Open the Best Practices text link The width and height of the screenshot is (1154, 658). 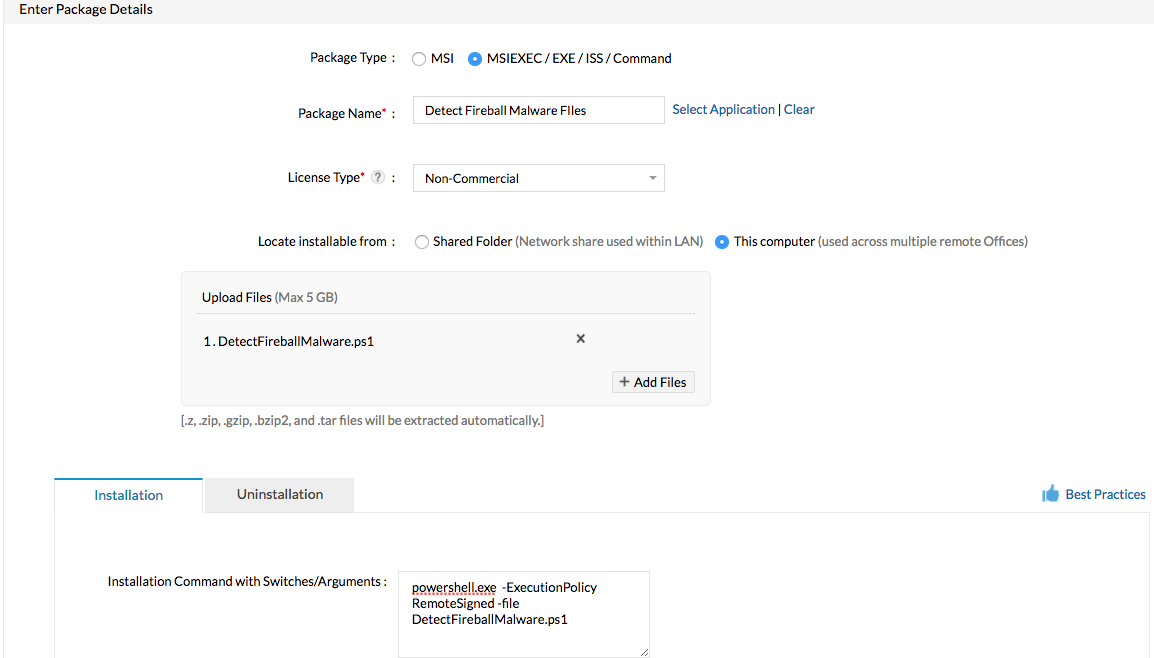coord(1105,494)
